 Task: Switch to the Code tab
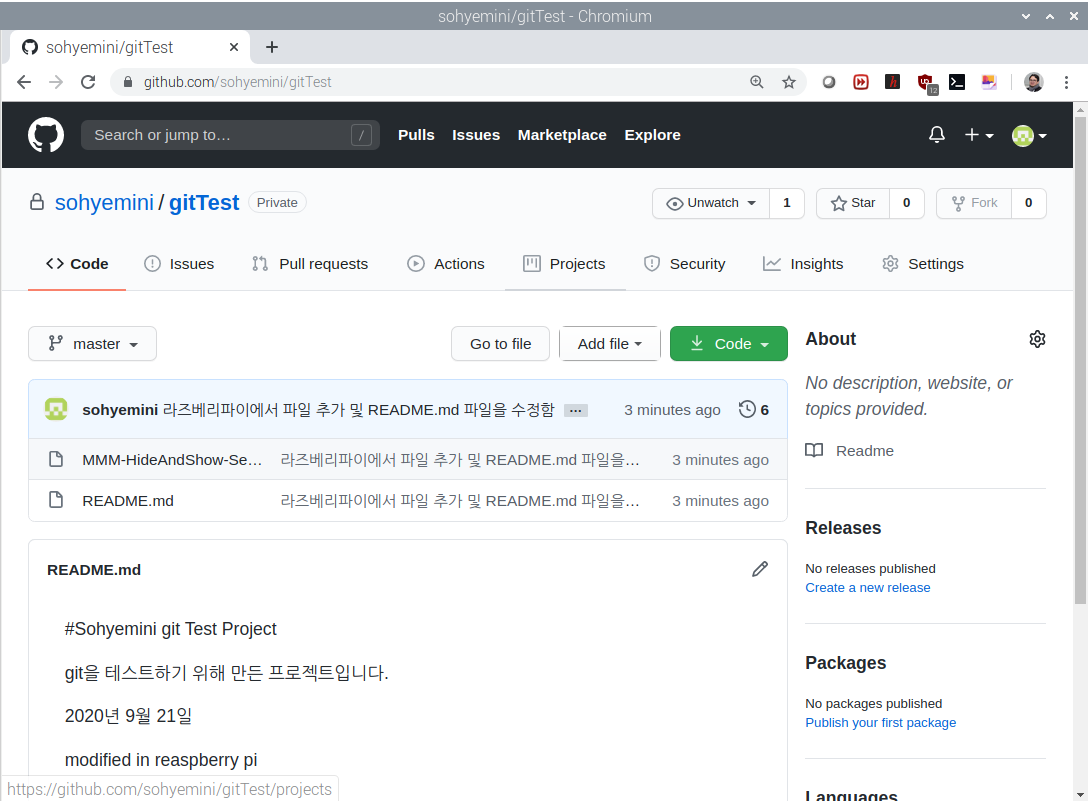point(77,264)
